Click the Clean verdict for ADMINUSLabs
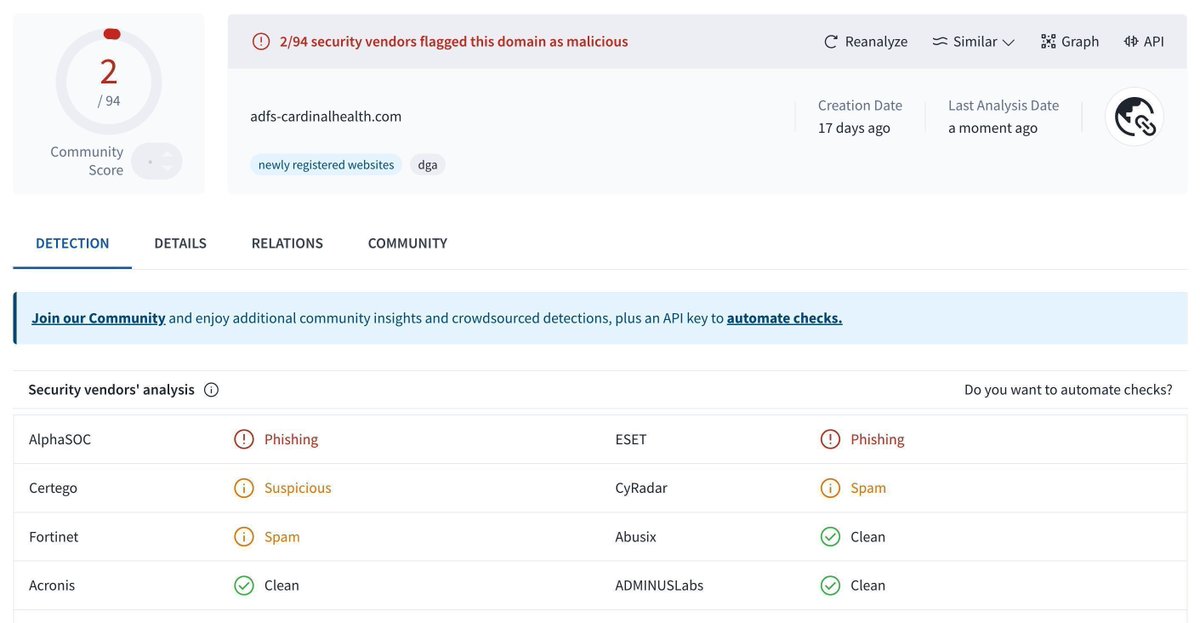 coord(868,585)
